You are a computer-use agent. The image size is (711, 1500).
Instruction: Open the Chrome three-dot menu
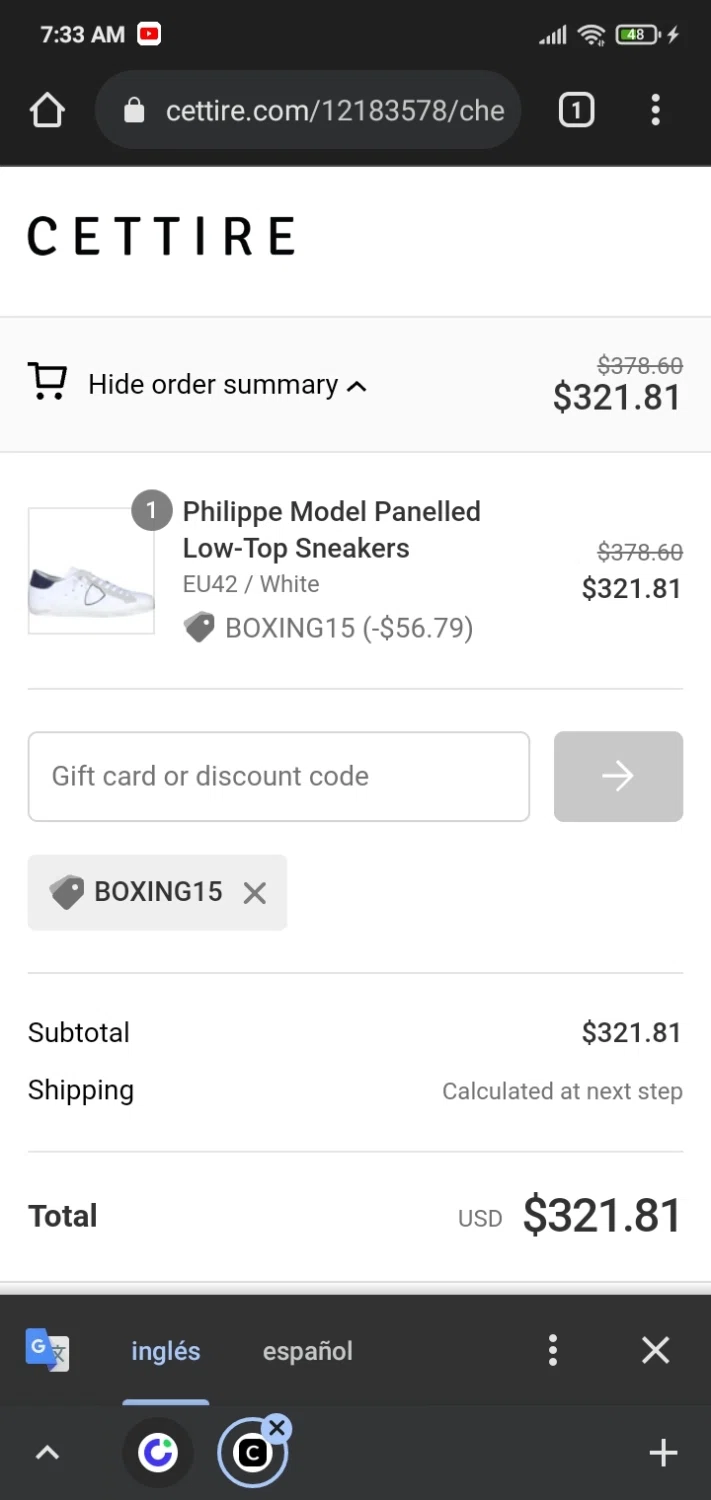coord(655,110)
